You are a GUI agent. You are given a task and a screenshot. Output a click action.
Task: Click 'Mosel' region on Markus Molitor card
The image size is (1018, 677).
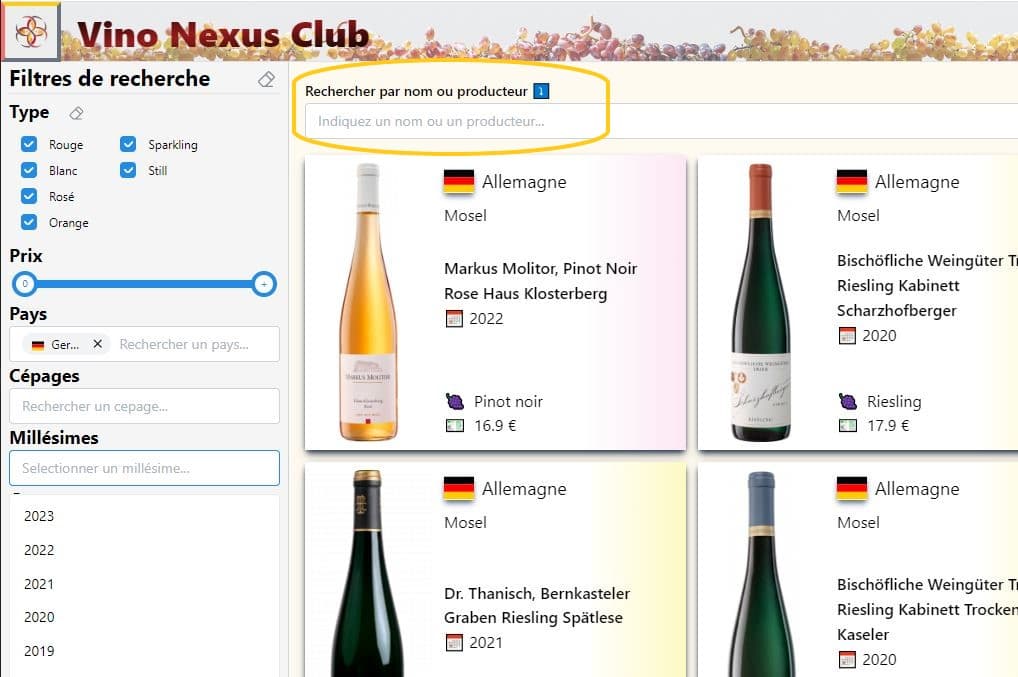point(466,215)
